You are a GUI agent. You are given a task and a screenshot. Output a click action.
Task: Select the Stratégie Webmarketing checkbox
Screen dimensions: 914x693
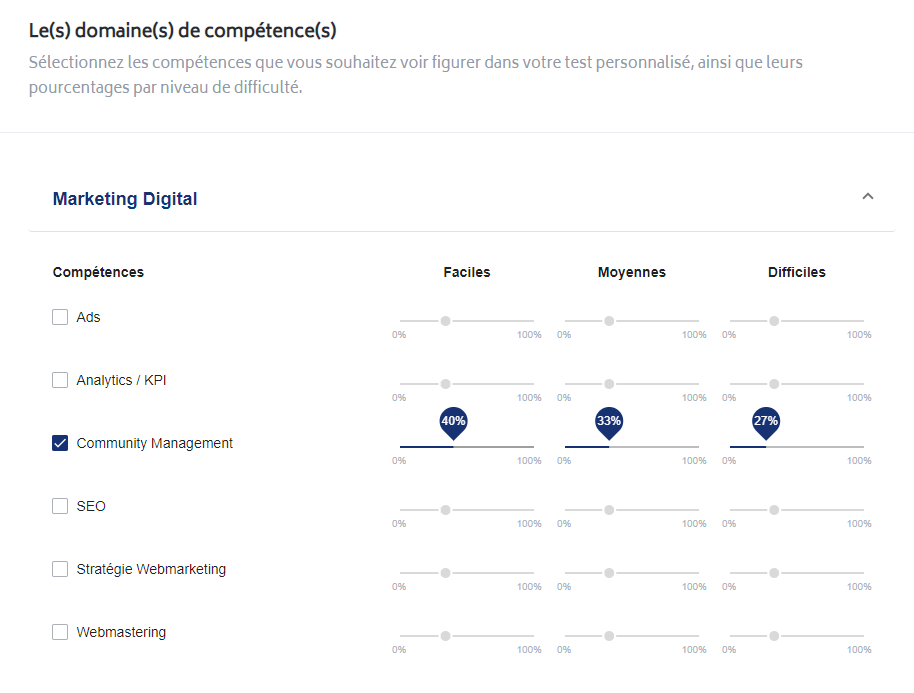[60, 569]
